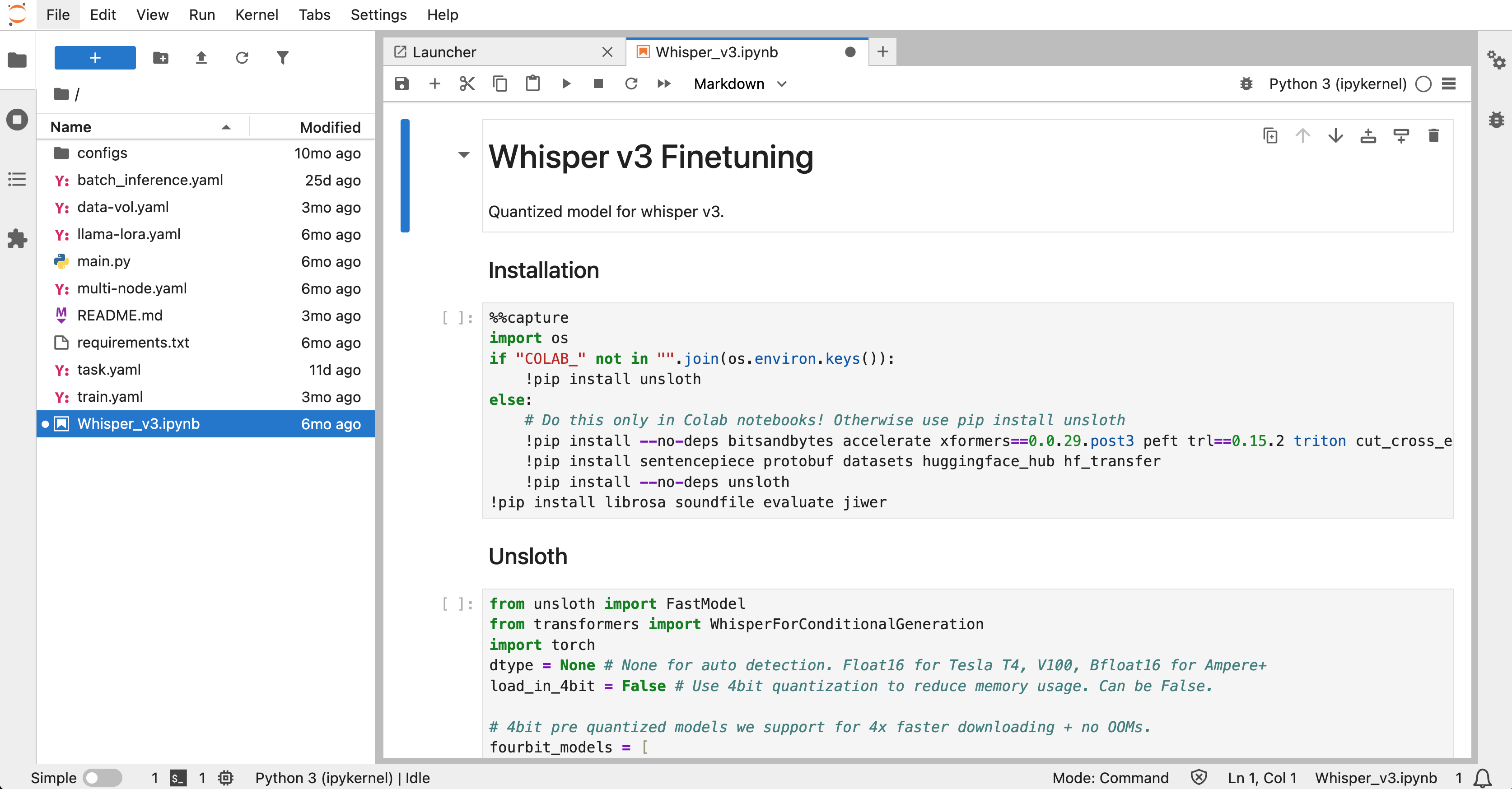1512x789 pixels.
Task: Click the Python 3 (ipykernel) kernel name
Action: point(1338,84)
